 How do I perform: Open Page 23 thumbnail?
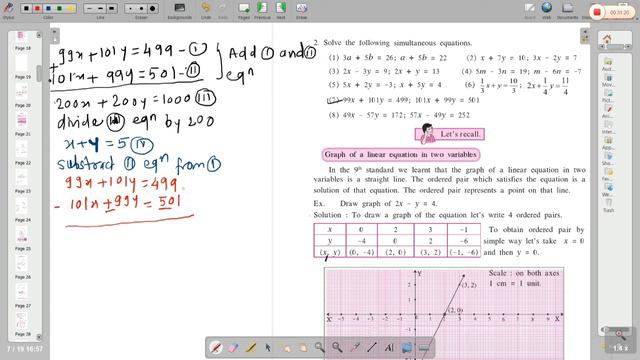[x=22, y=180]
